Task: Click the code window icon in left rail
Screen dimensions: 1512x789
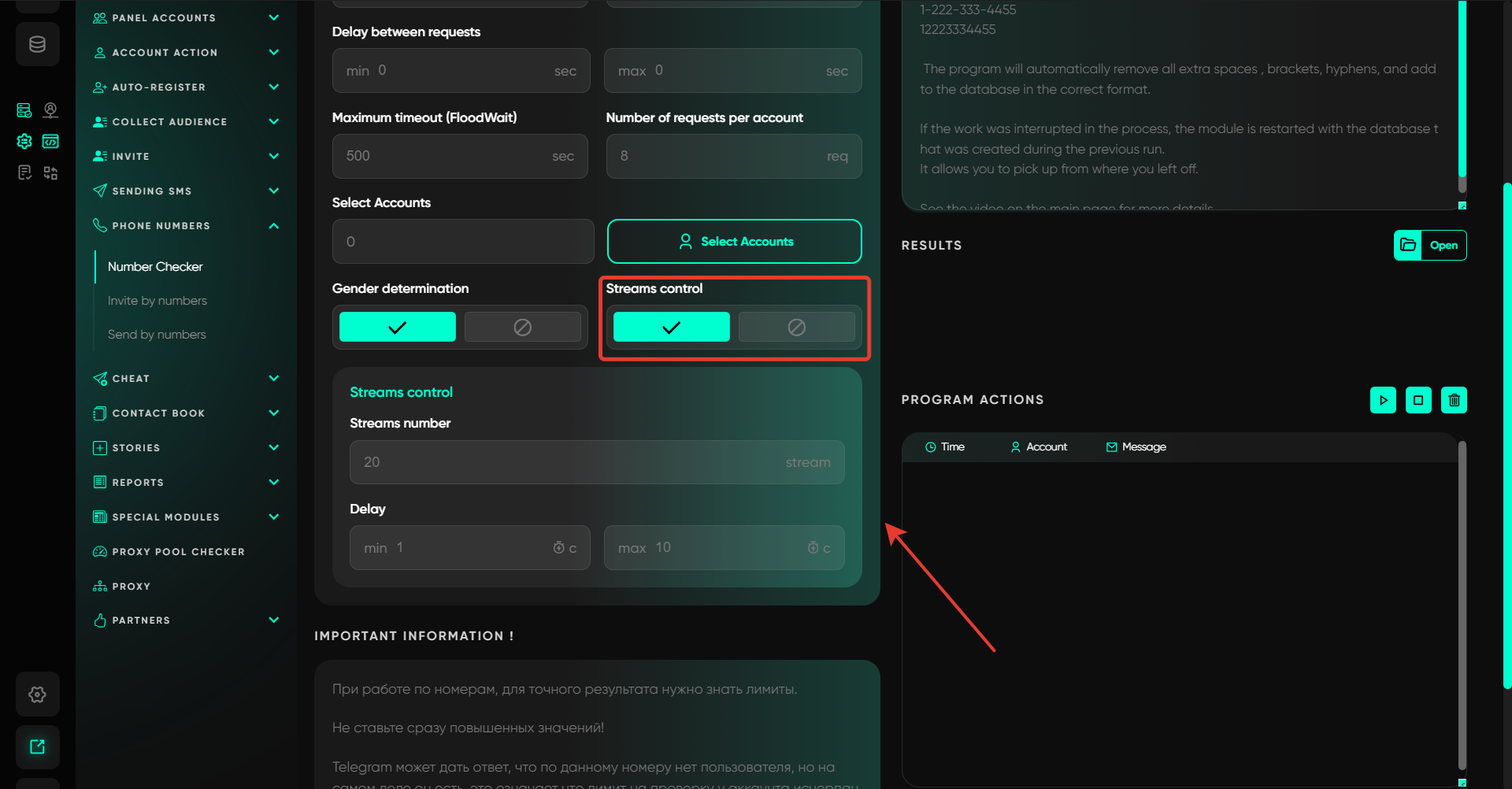Action: tap(50, 142)
